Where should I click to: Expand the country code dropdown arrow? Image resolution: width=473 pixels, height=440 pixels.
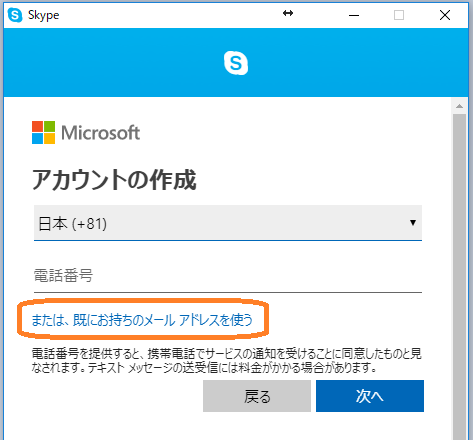(x=413, y=223)
